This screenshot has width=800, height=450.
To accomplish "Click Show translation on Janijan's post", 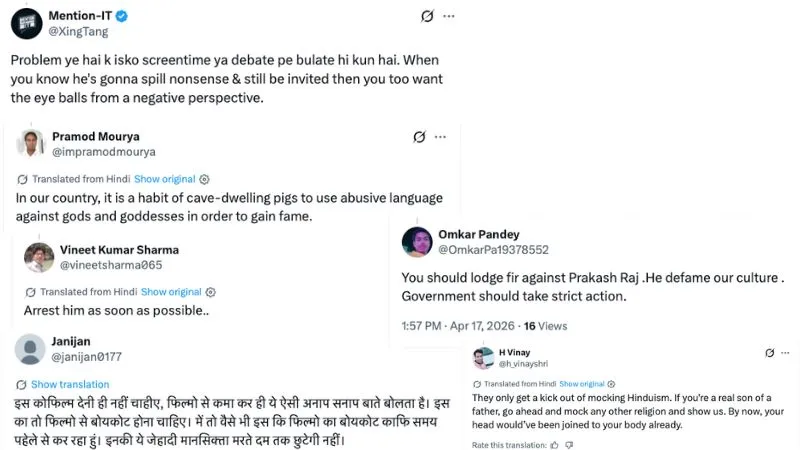I will 70,384.
